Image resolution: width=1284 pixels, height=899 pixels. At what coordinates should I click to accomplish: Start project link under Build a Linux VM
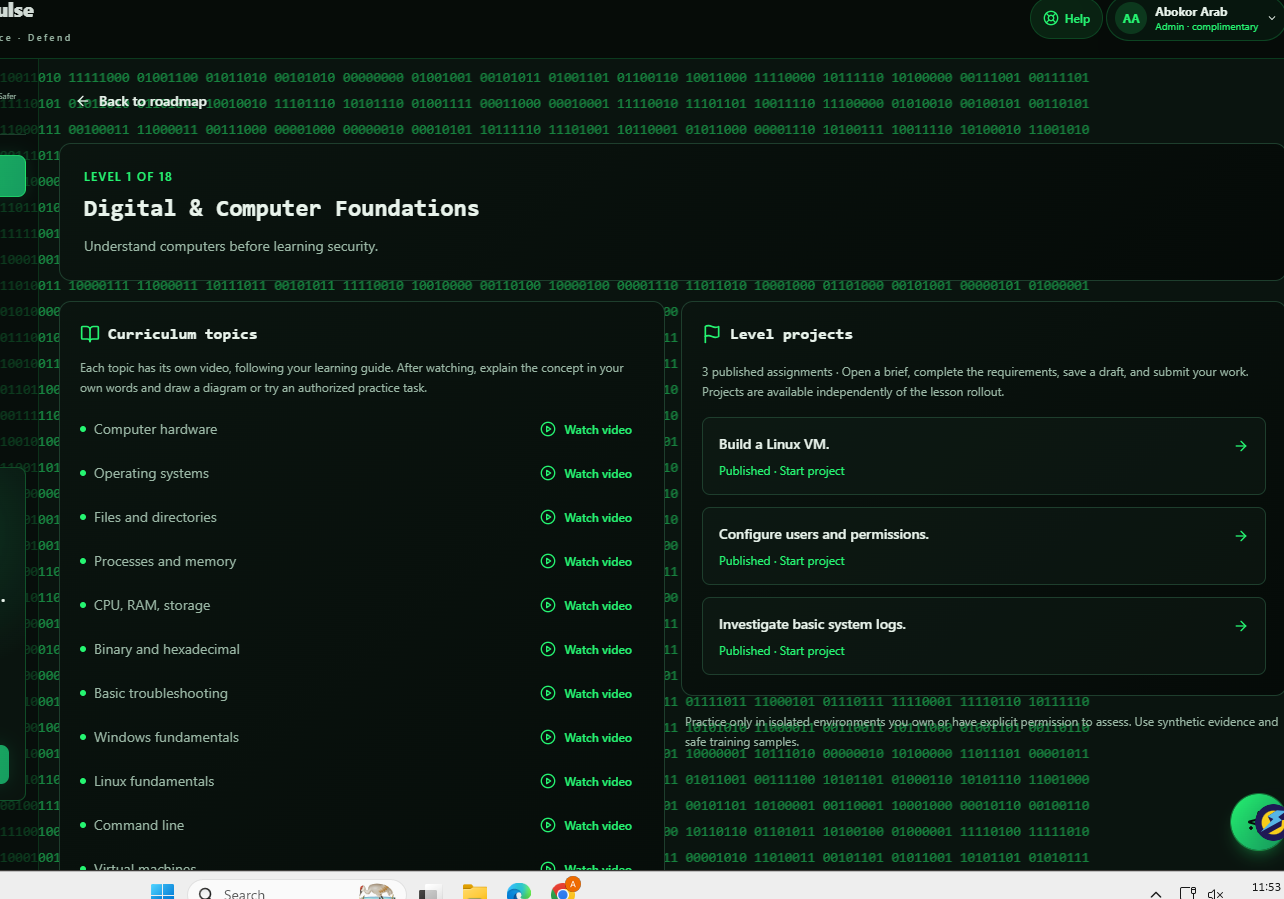coord(812,471)
